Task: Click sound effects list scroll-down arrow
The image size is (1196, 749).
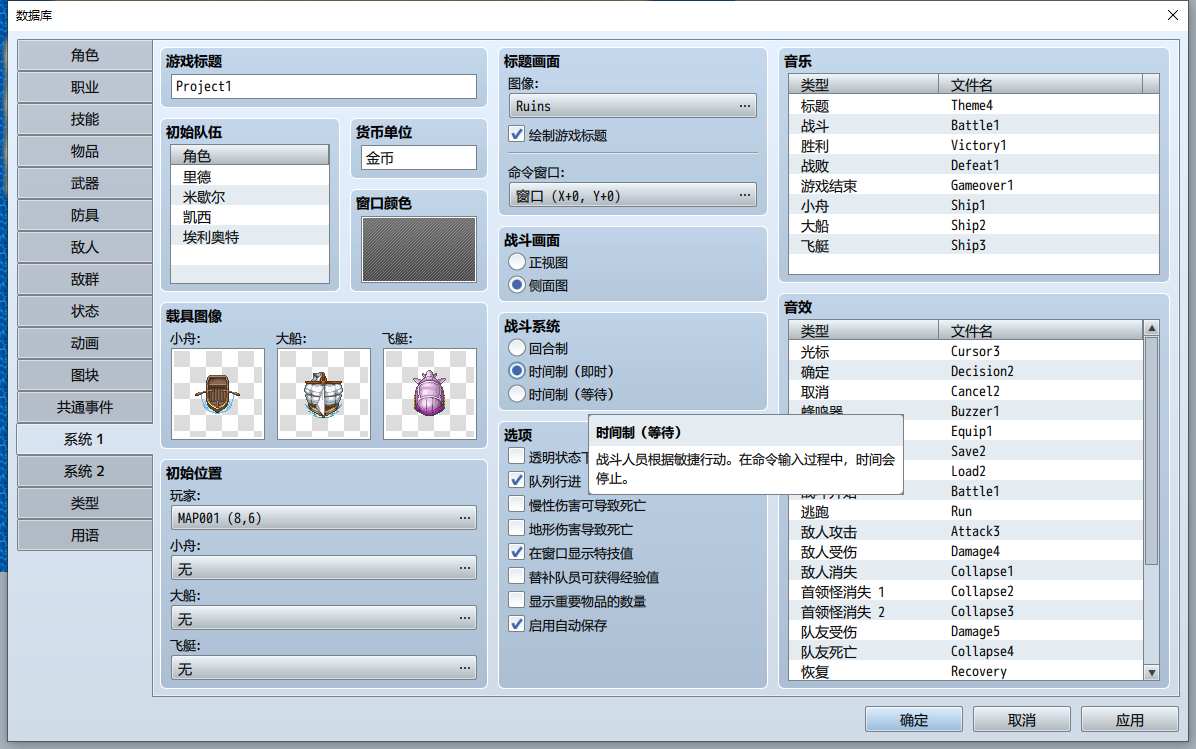Action: click(x=1152, y=672)
